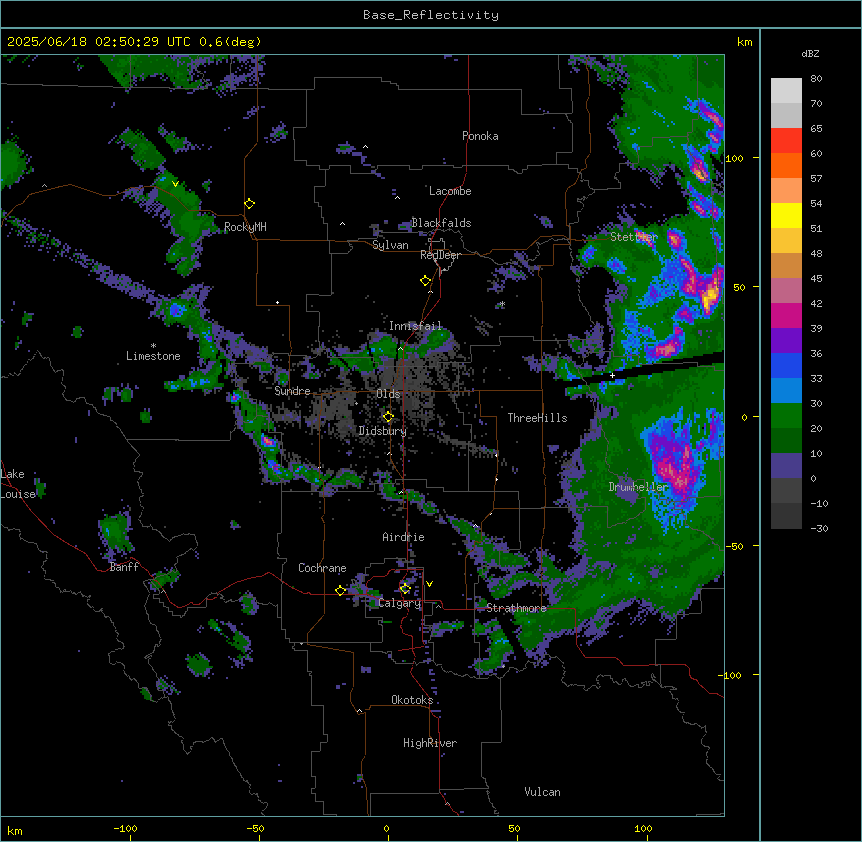Click the Olds town label
Image resolution: width=862 pixels, height=842 pixels.
pyautogui.click(x=388, y=394)
